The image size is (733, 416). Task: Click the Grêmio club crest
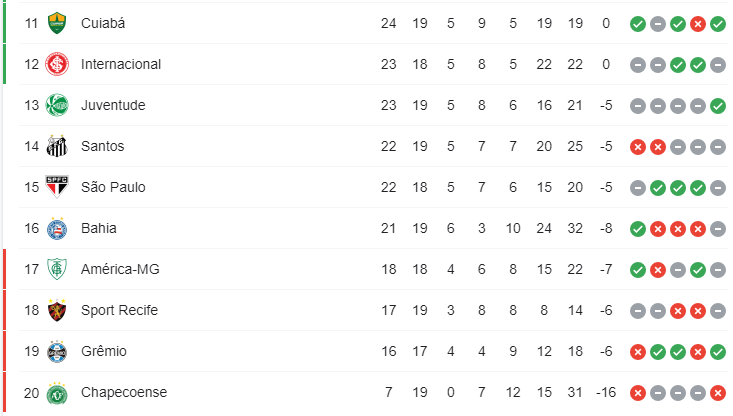tap(57, 351)
